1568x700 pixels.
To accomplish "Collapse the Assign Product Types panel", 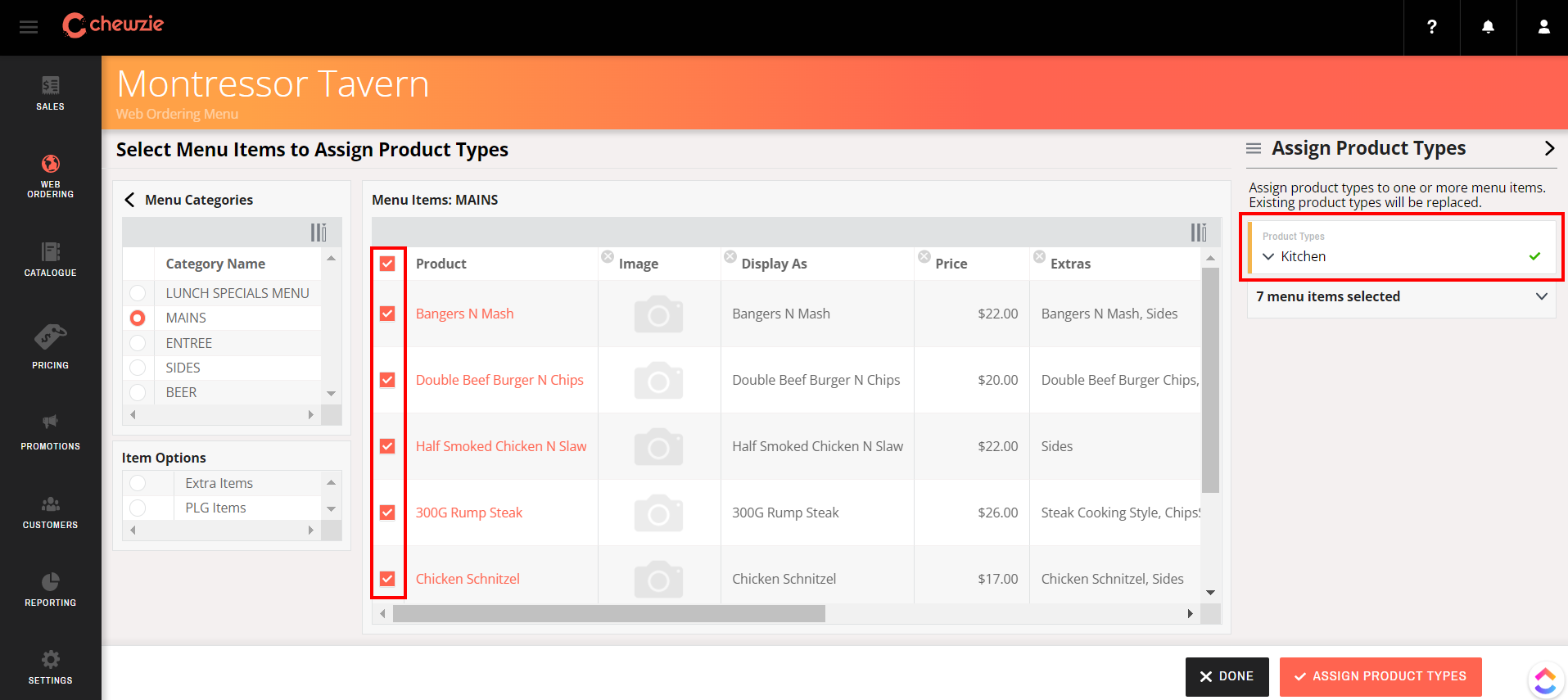I will point(1549,148).
